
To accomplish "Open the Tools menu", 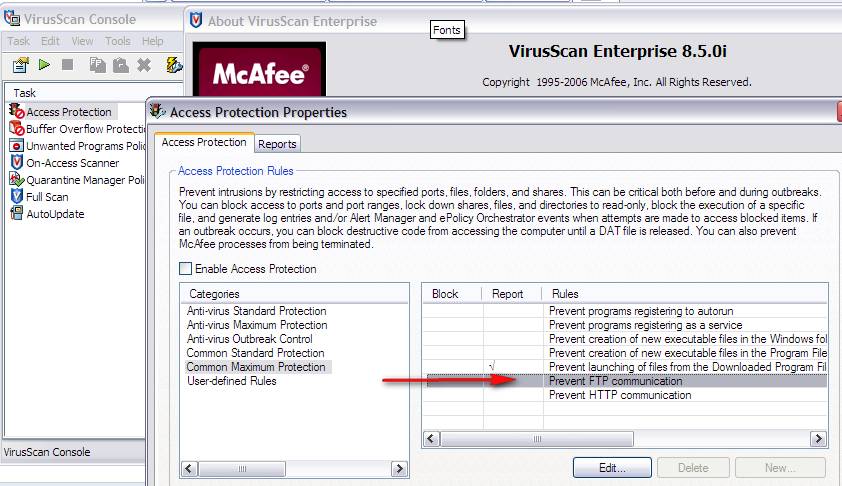I will coord(118,41).
